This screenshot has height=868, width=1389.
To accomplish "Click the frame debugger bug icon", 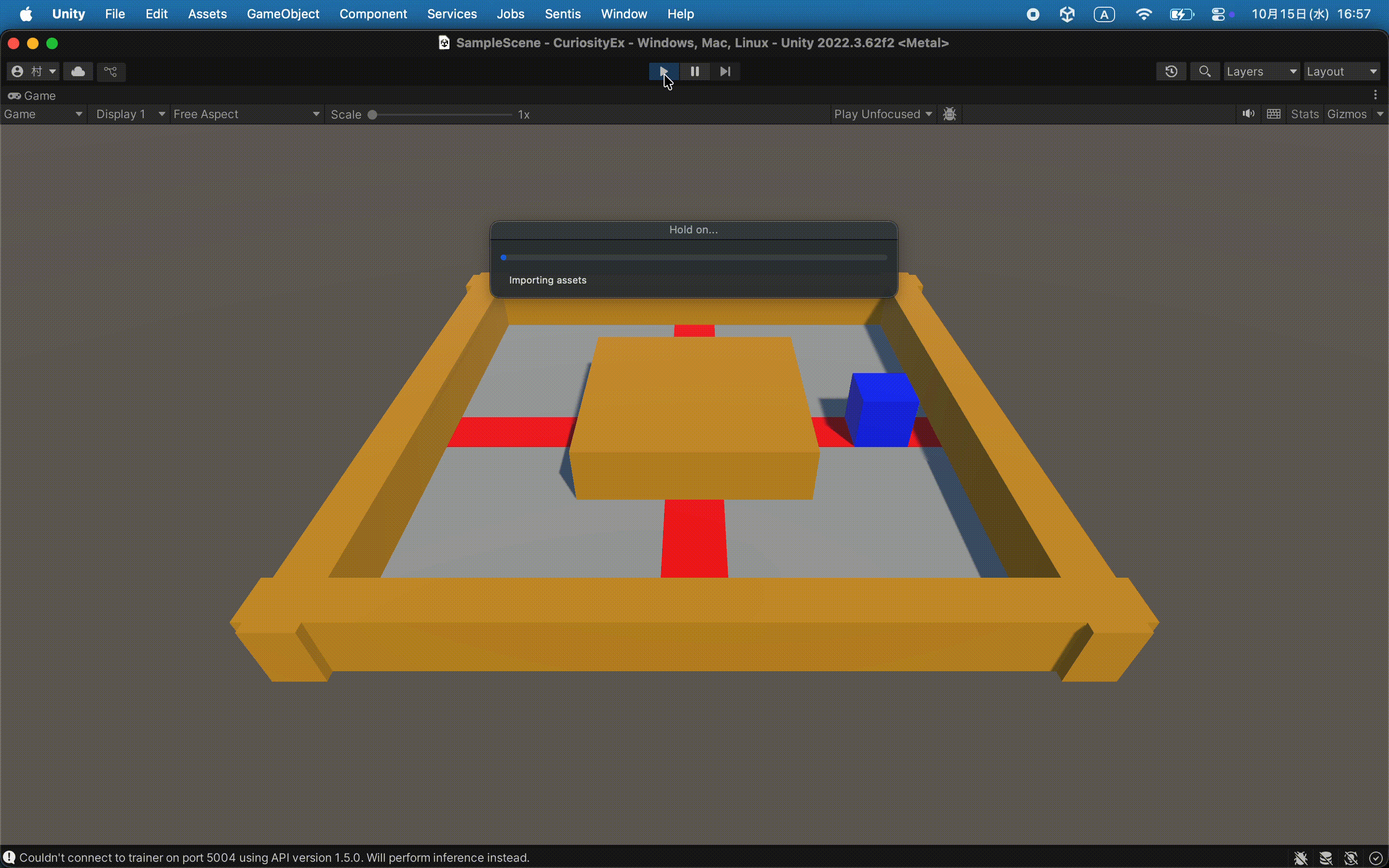I will 949,114.
